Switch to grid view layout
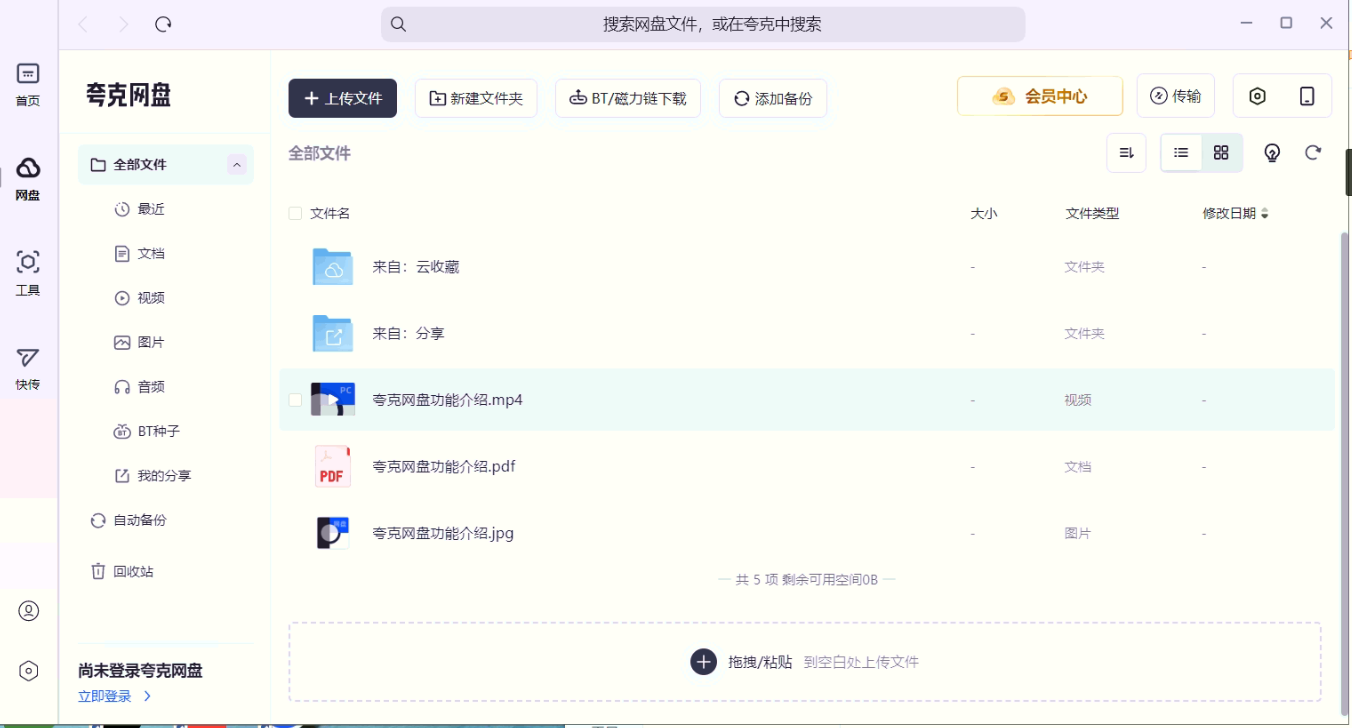 1221,153
